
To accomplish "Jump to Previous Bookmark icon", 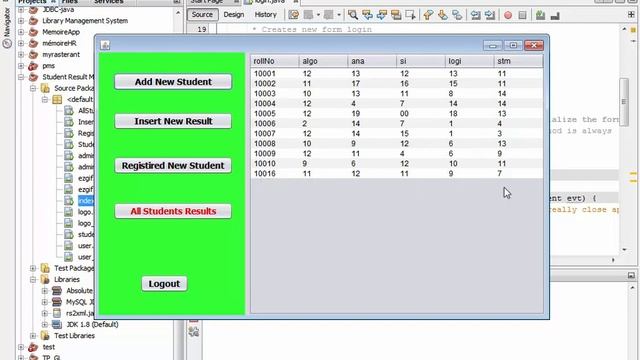I will click(428, 15).
